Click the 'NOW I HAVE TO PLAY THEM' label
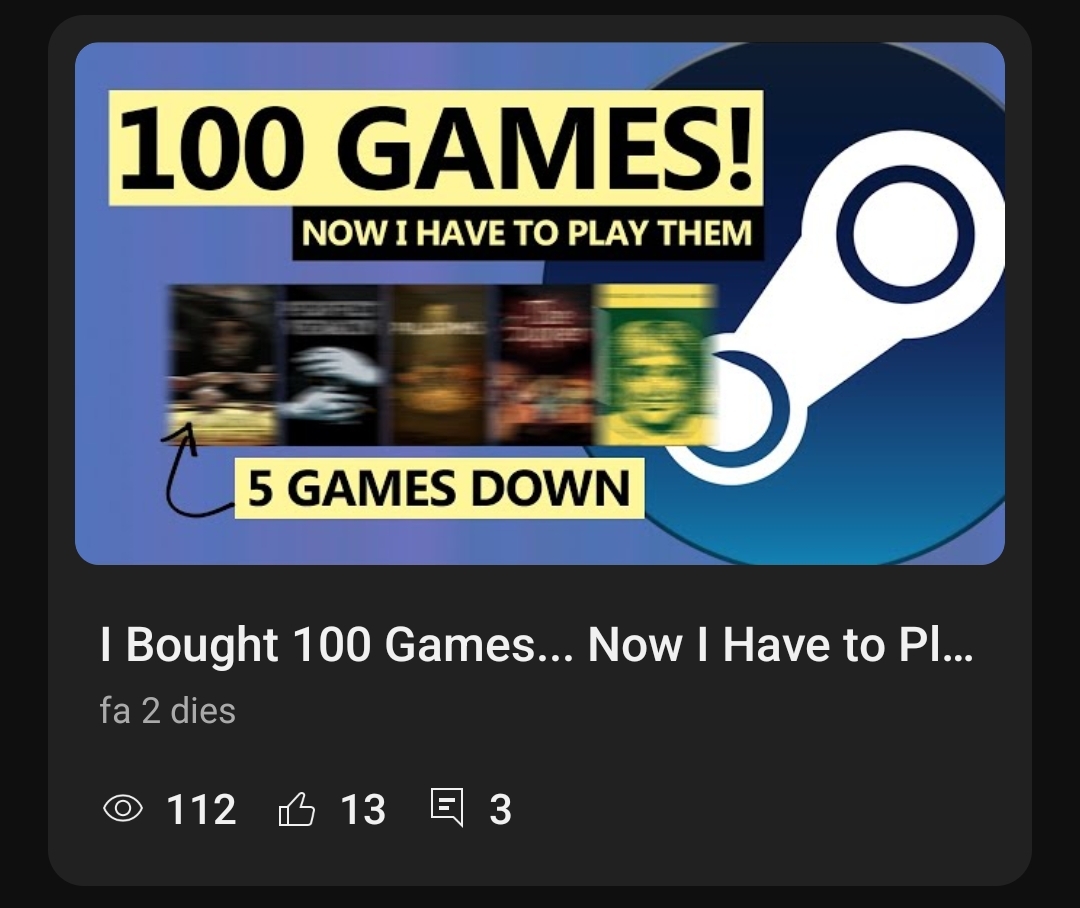 [x=528, y=233]
